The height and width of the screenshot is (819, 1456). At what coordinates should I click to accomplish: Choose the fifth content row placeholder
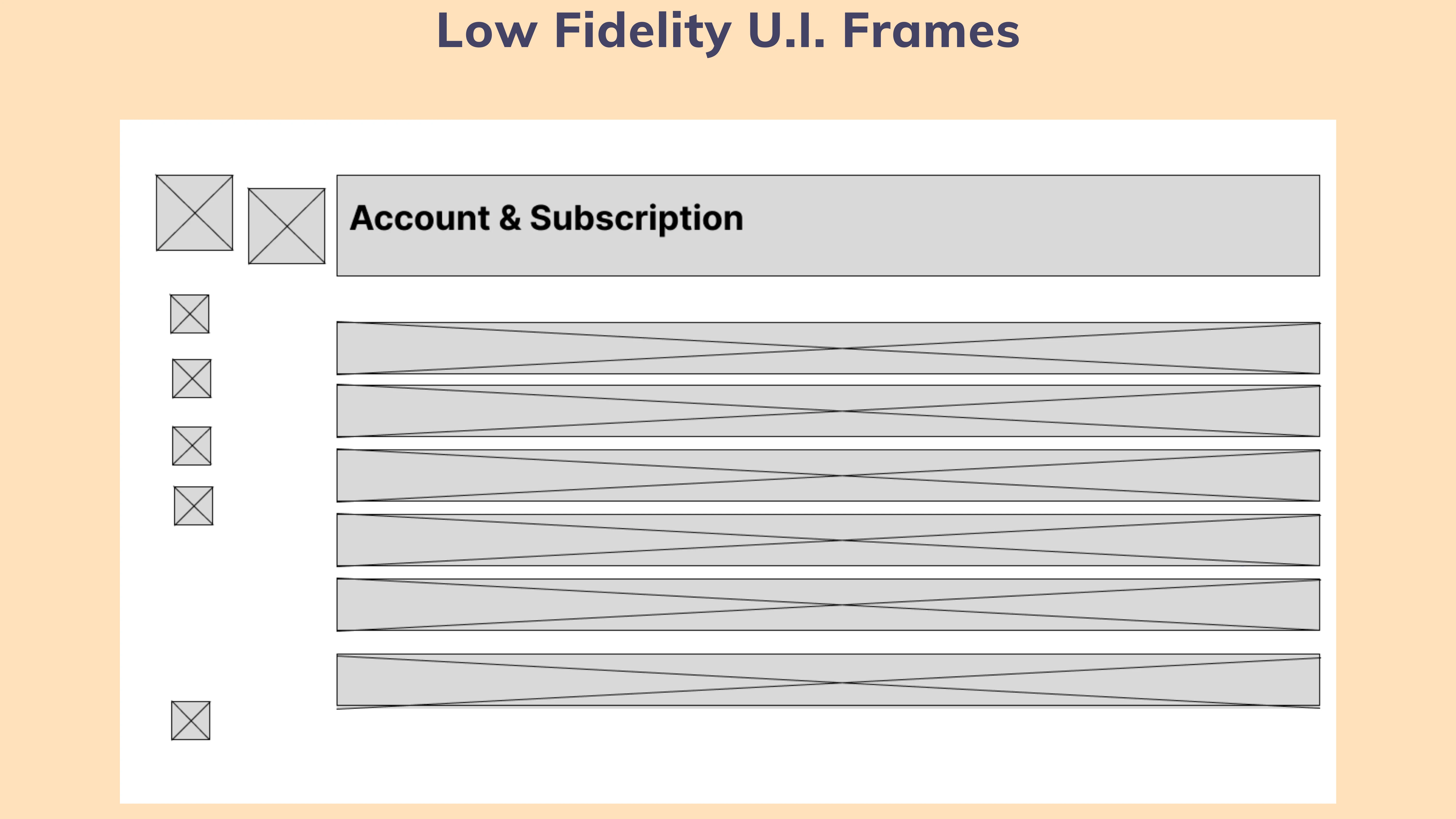pyautogui.click(x=828, y=604)
